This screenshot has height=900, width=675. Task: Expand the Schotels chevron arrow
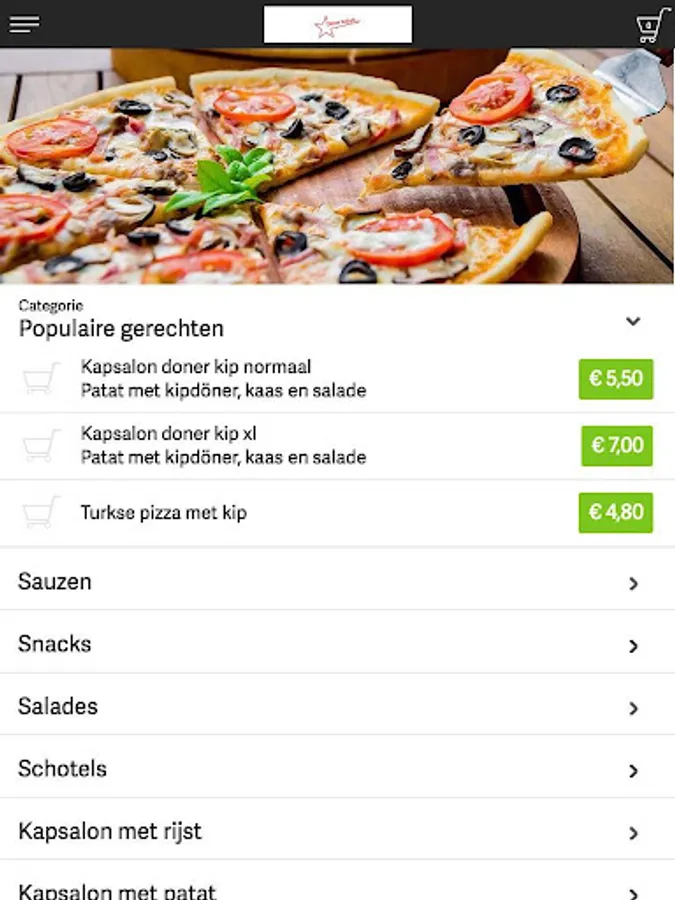(x=633, y=771)
